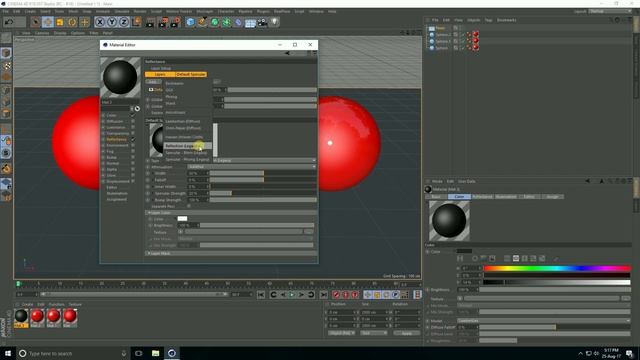Toggle Y axis lock
This screenshot has height=360, width=640.
point(112,22)
